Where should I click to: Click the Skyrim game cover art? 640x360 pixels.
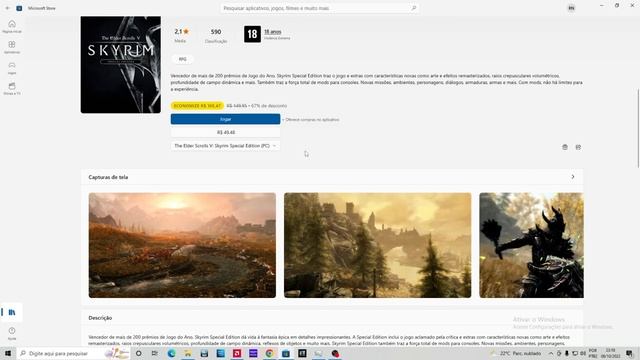click(121, 64)
